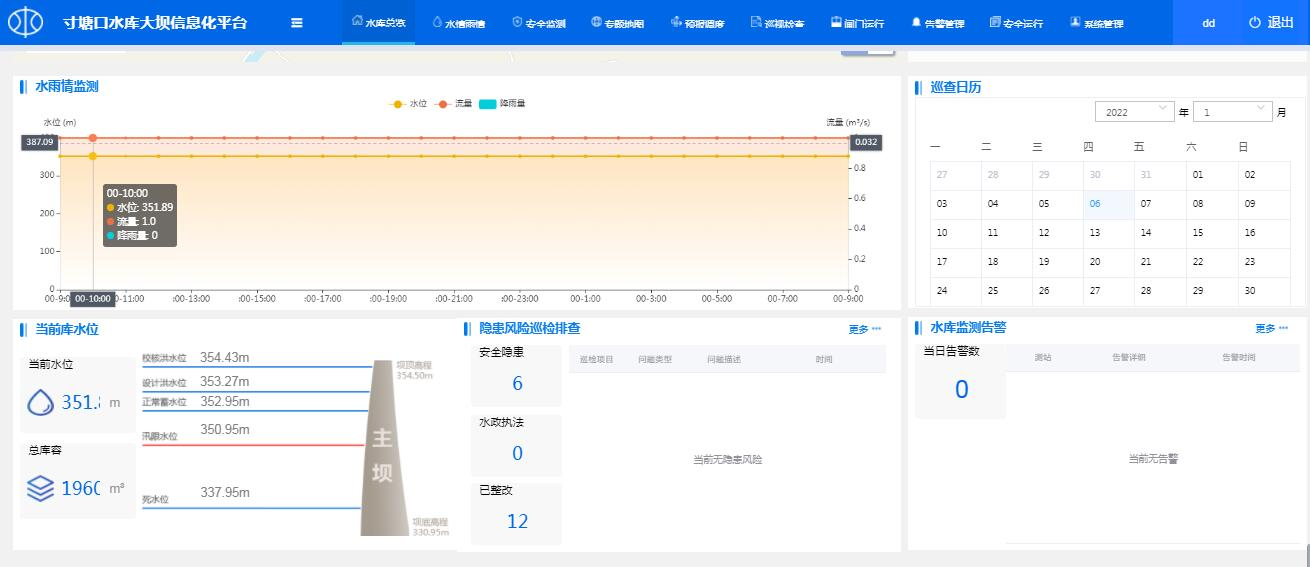Toggle 水位 series in chart legend
The height and width of the screenshot is (567, 1310).
point(409,104)
